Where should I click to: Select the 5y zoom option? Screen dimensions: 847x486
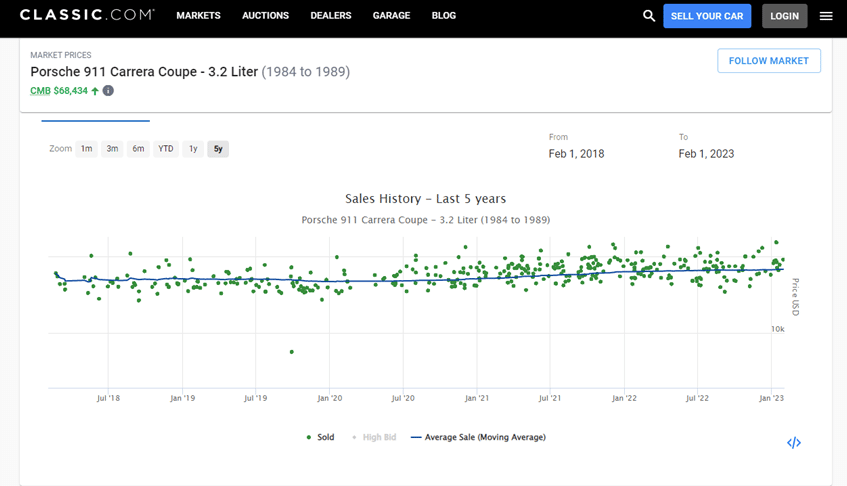coord(218,149)
